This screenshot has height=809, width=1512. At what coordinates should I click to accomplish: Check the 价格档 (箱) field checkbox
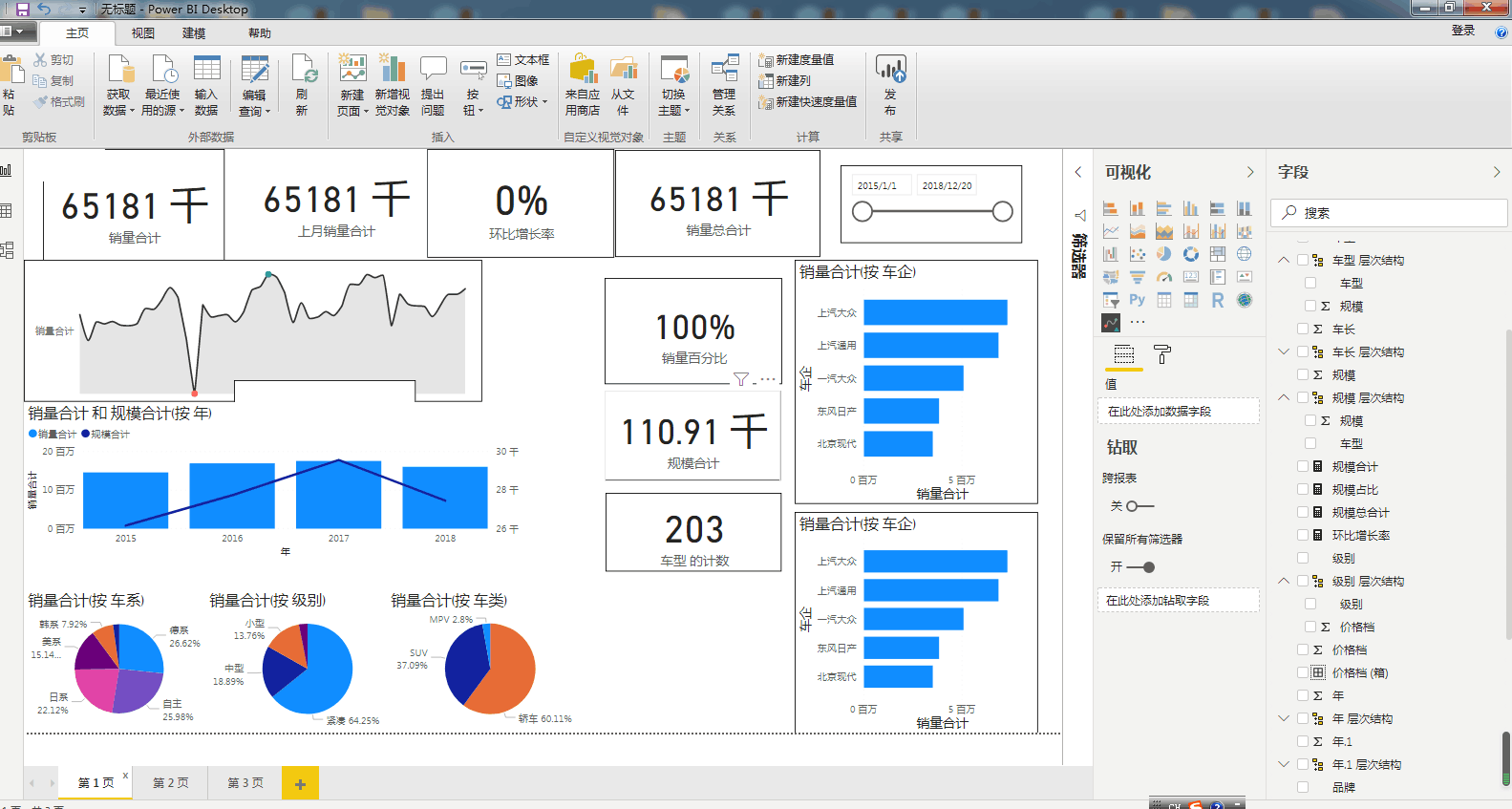(x=1303, y=672)
